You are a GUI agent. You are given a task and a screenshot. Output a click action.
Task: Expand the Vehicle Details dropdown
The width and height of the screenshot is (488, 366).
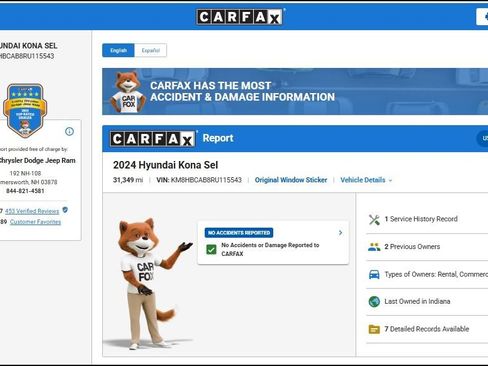(366, 180)
